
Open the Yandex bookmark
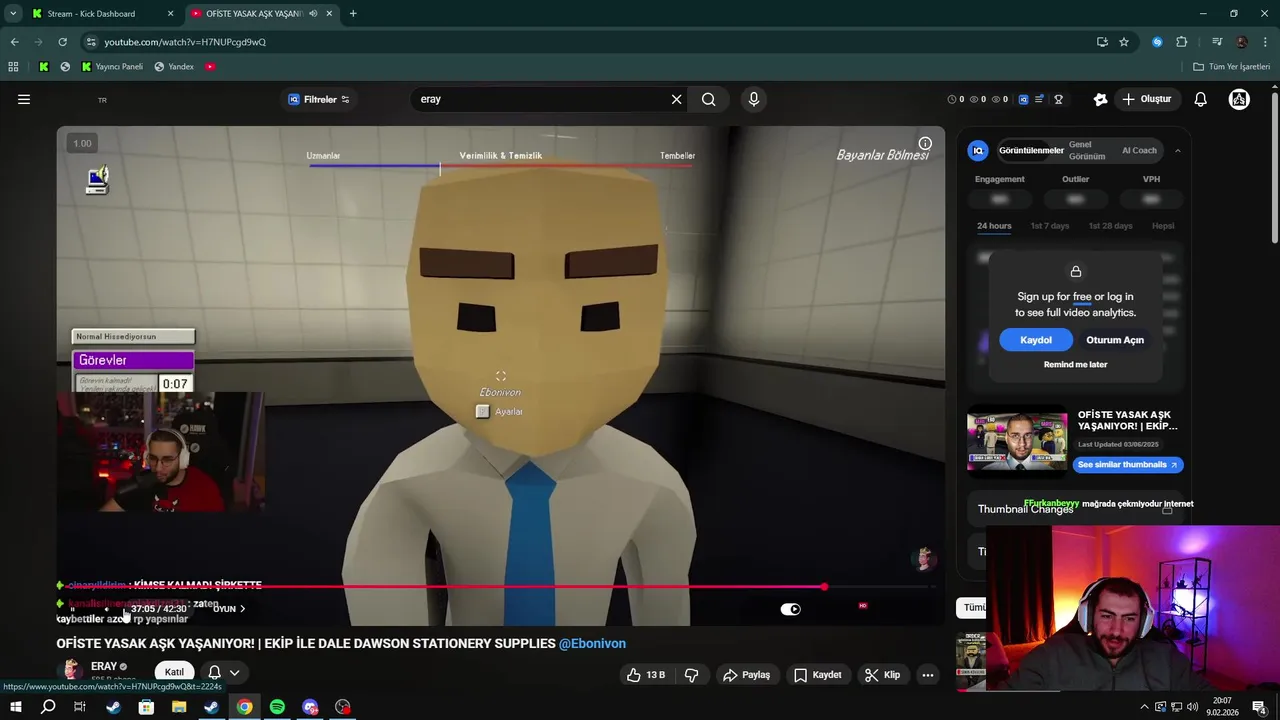[x=174, y=67]
